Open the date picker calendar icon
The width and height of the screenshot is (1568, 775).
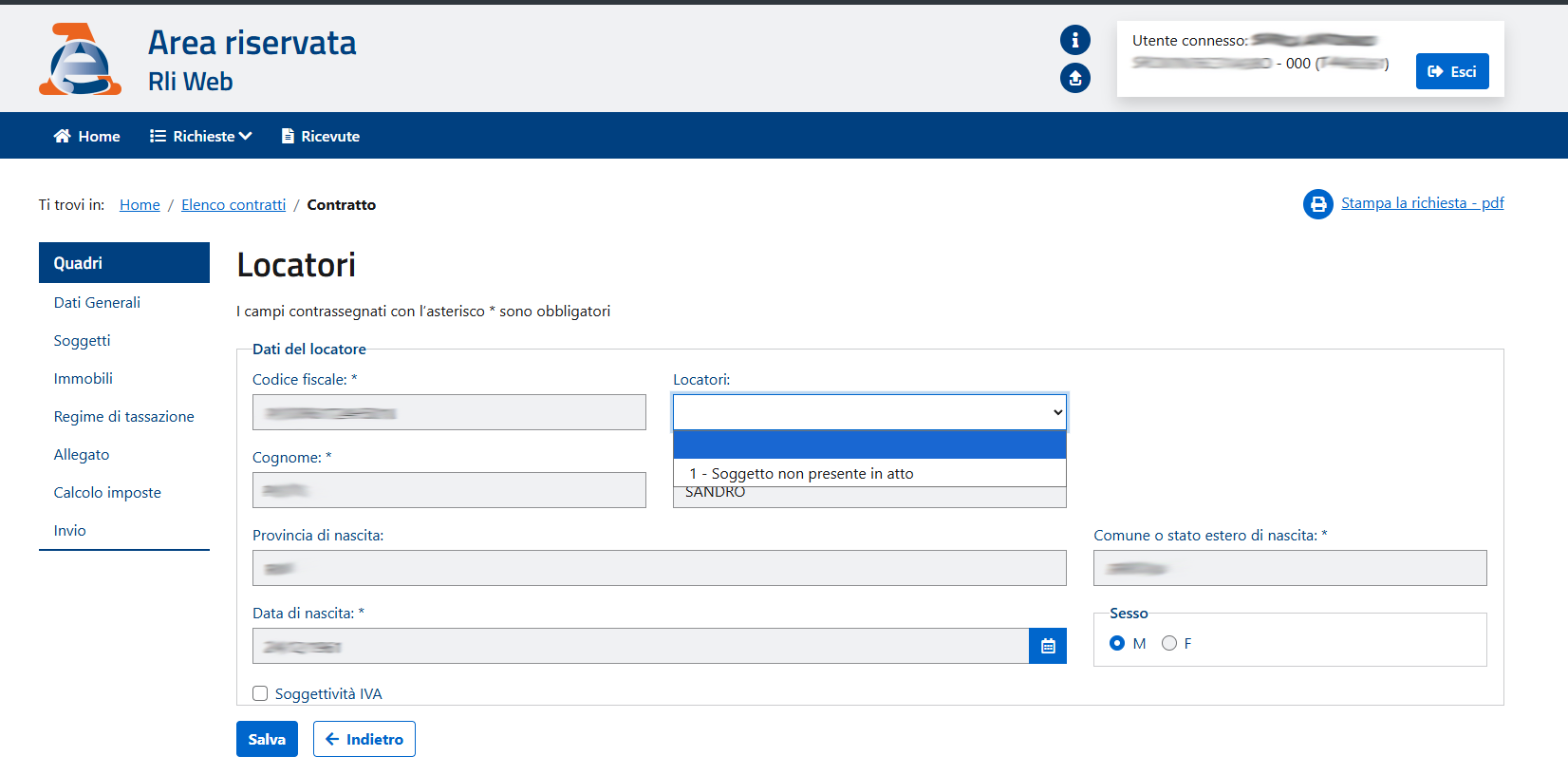click(x=1047, y=646)
